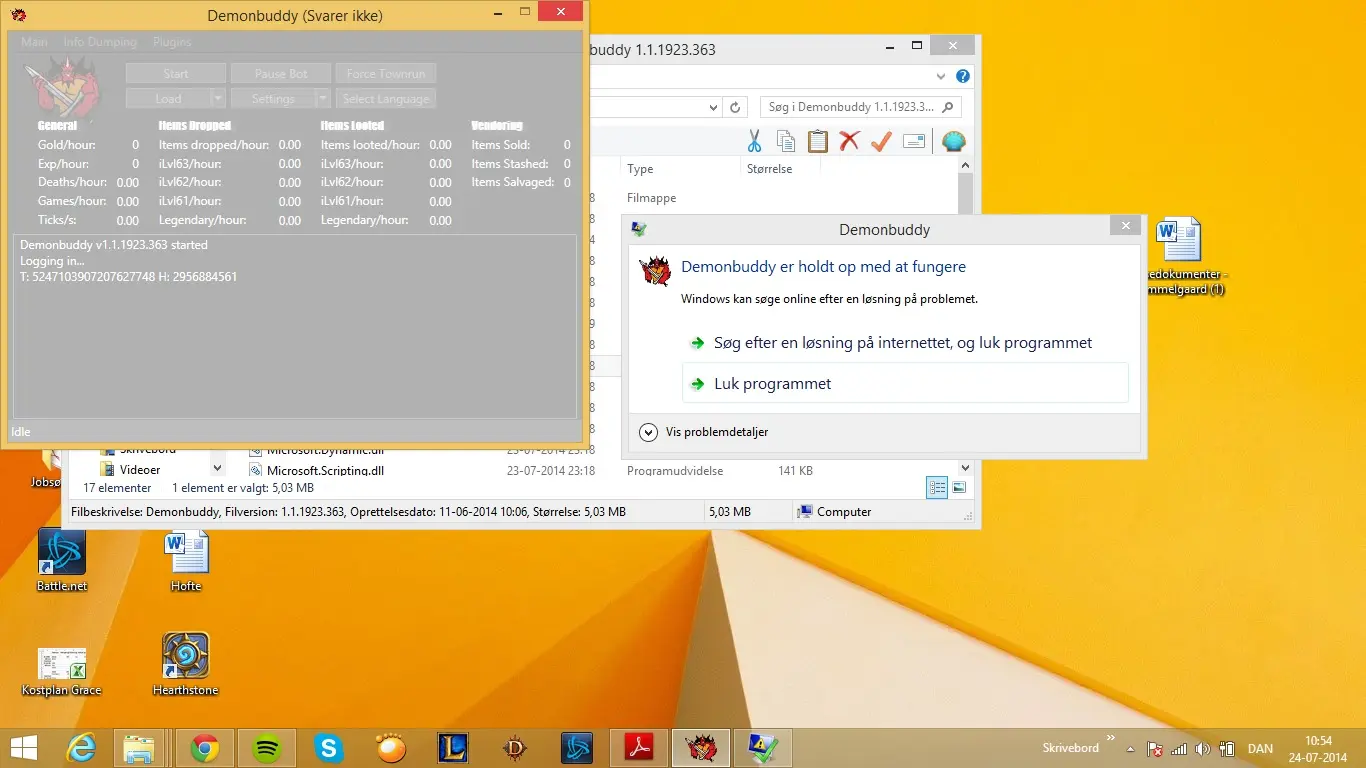Viewport: 1366px width, 768px height.
Task: Open Skype from the taskbar
Action: 329,747
